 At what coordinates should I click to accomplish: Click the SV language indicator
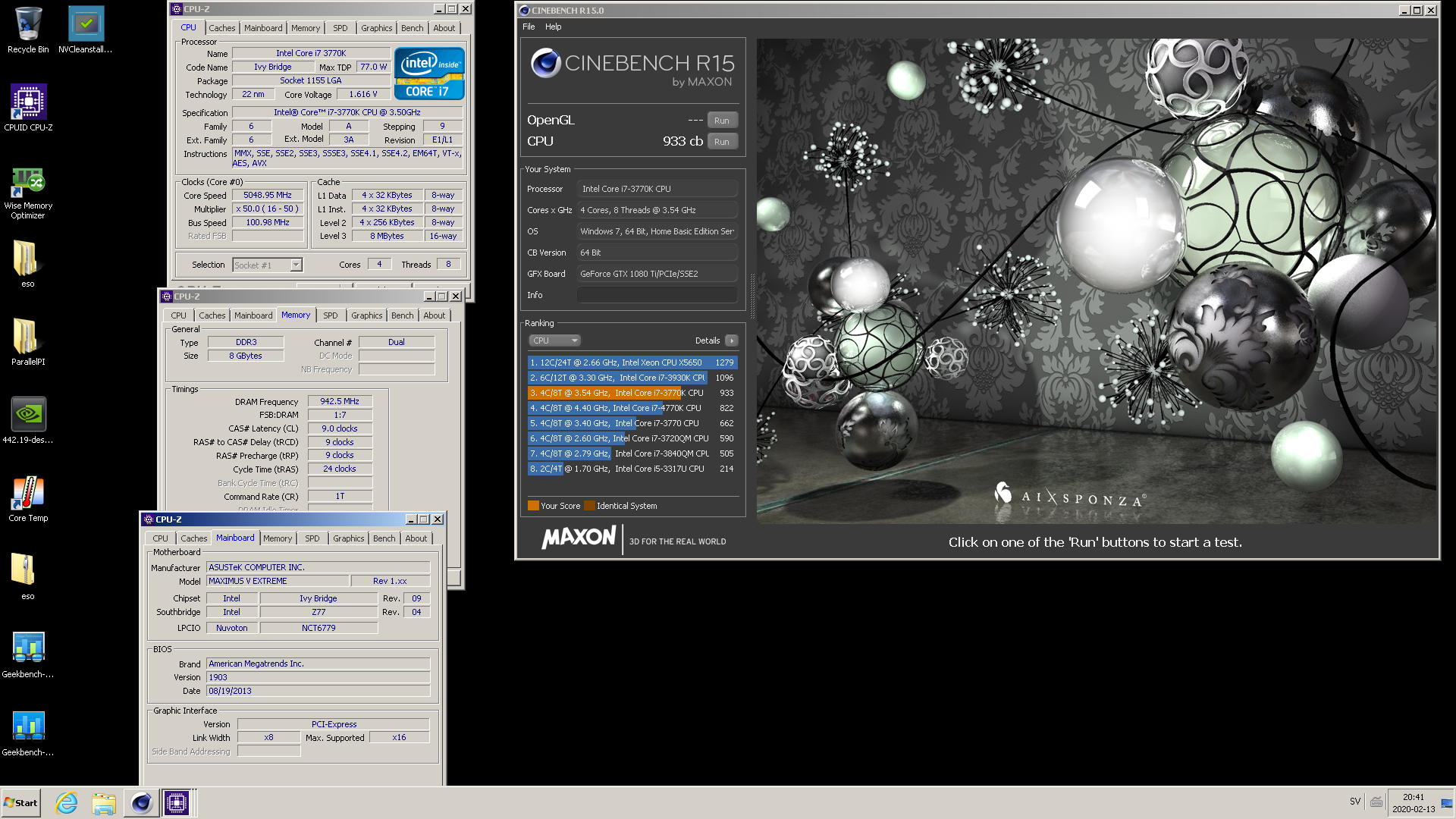coord(1355,802)
